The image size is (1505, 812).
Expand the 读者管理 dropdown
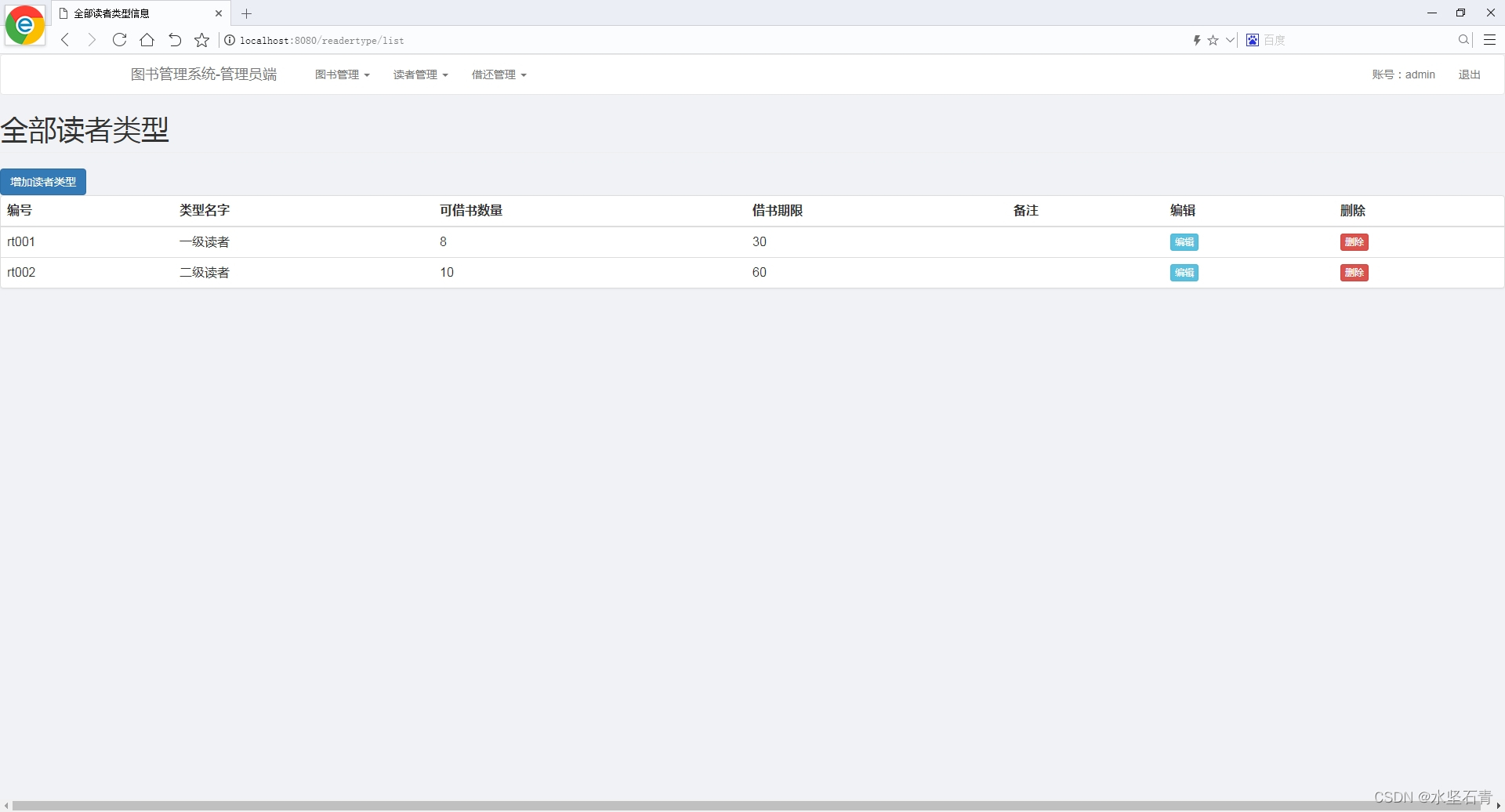(x=420, y=74)
